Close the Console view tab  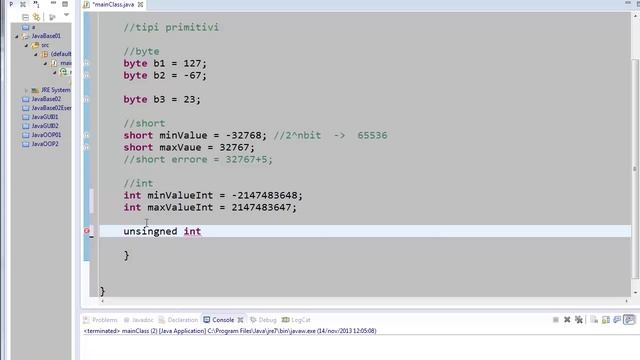tap(240, 320)
